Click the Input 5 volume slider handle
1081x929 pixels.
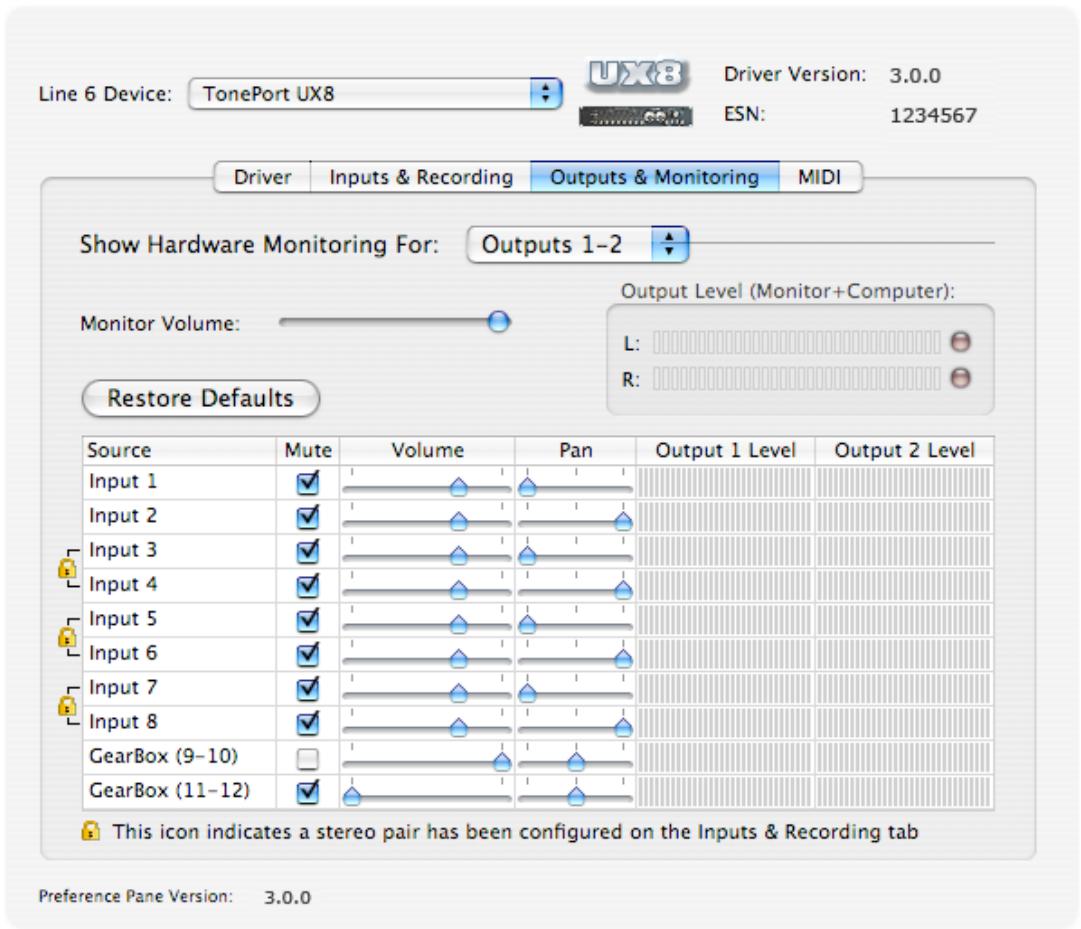click(458, 624)
